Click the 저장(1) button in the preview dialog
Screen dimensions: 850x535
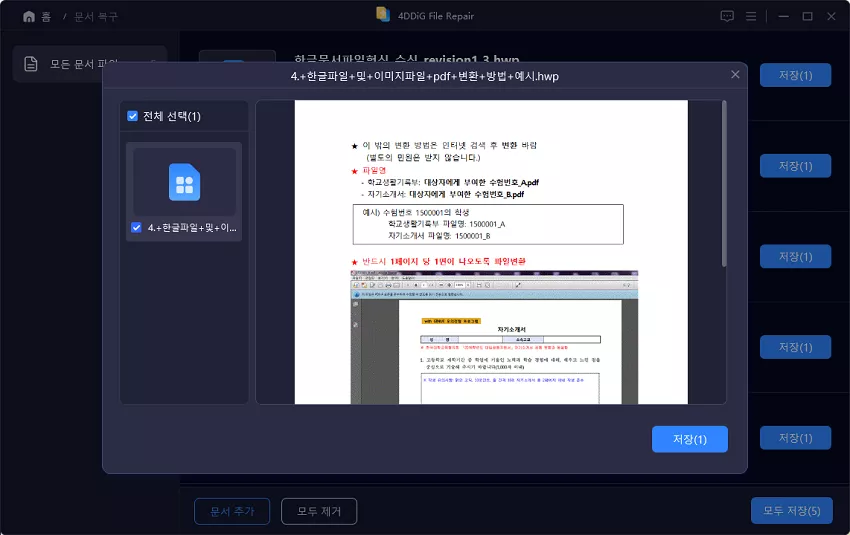[690, 439]
